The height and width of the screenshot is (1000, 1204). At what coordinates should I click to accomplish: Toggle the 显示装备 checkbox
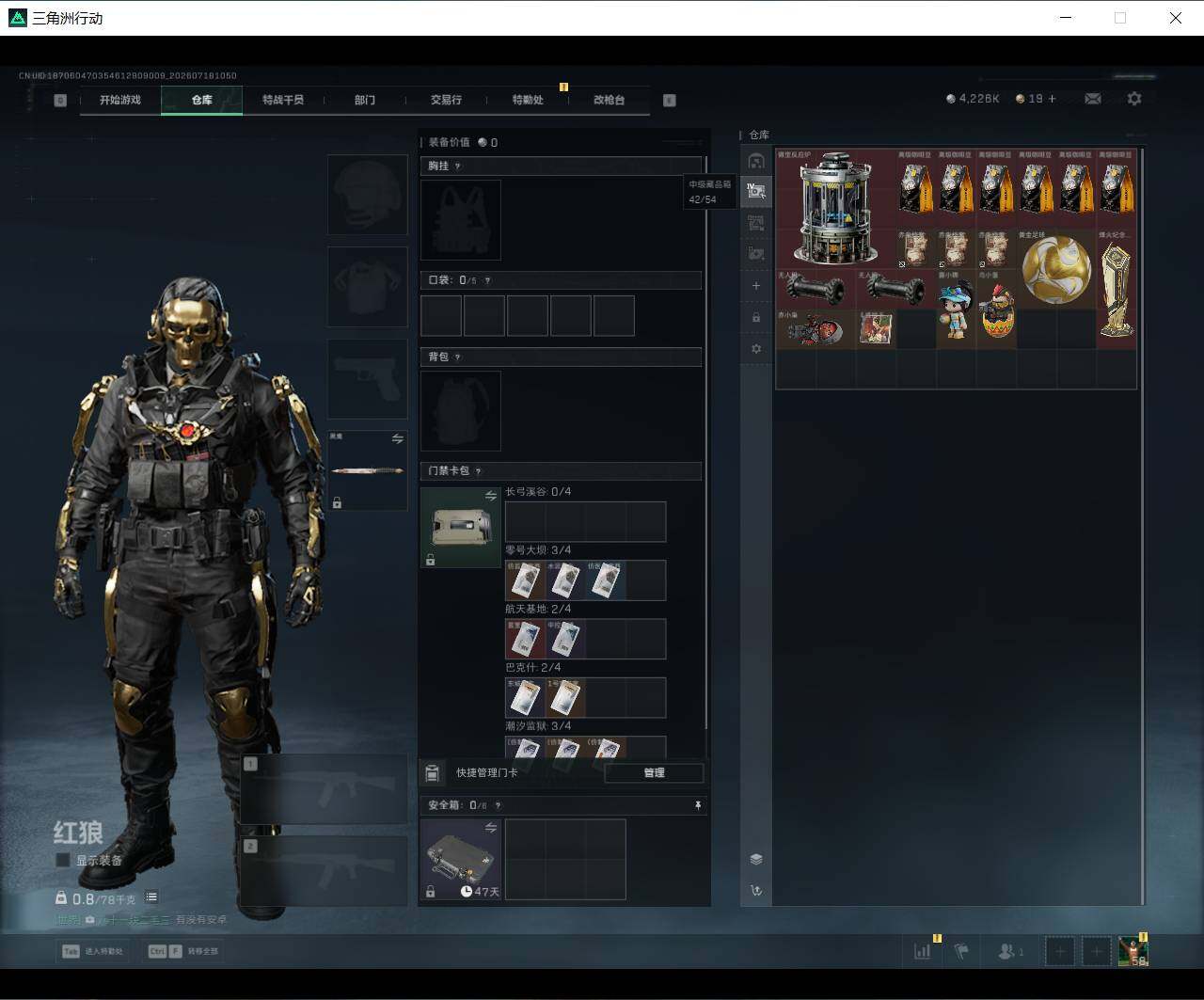63,860
